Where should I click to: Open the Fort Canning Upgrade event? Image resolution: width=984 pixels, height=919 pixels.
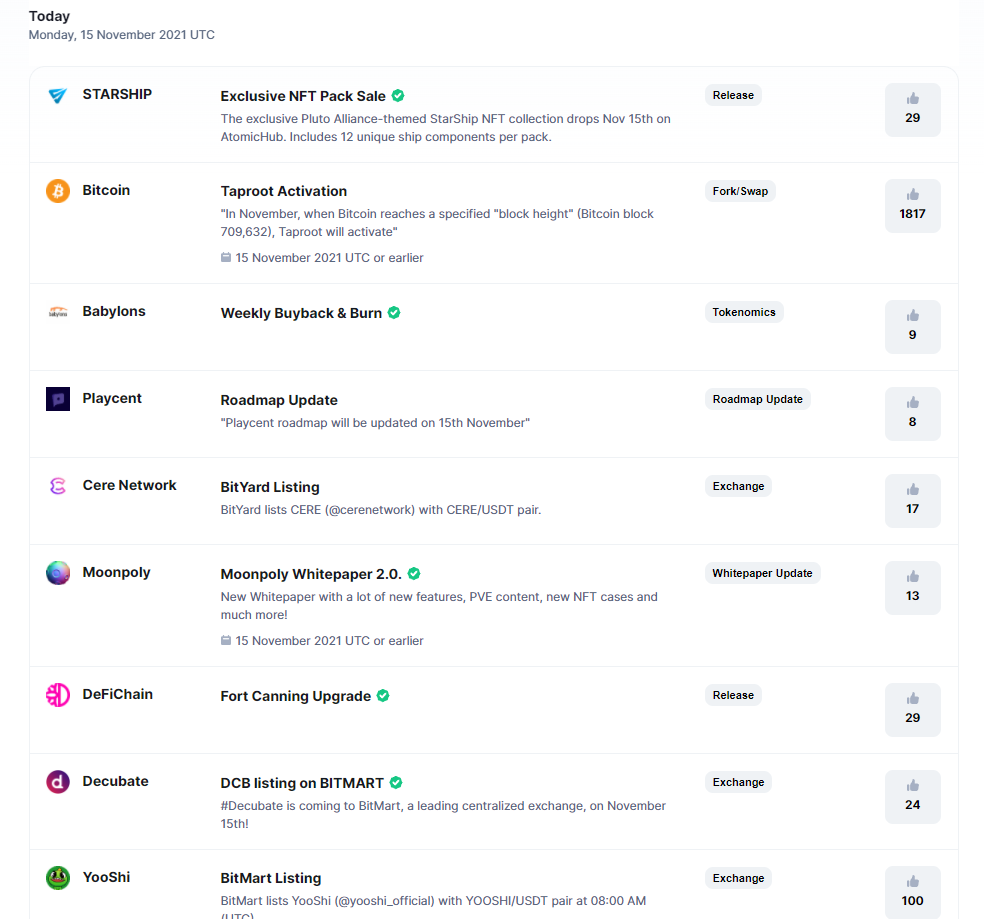point(296,696)
